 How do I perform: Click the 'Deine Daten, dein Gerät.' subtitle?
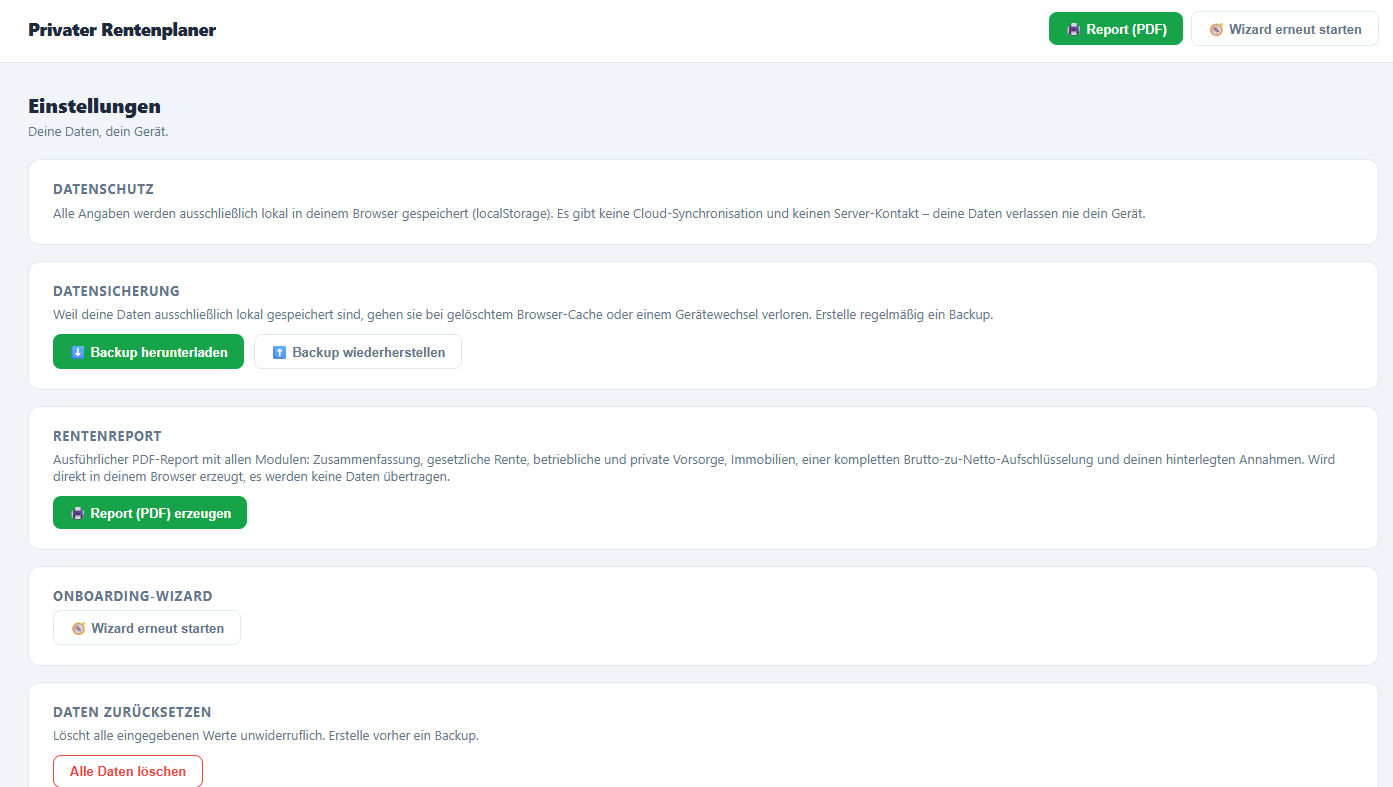click(98, 131)
